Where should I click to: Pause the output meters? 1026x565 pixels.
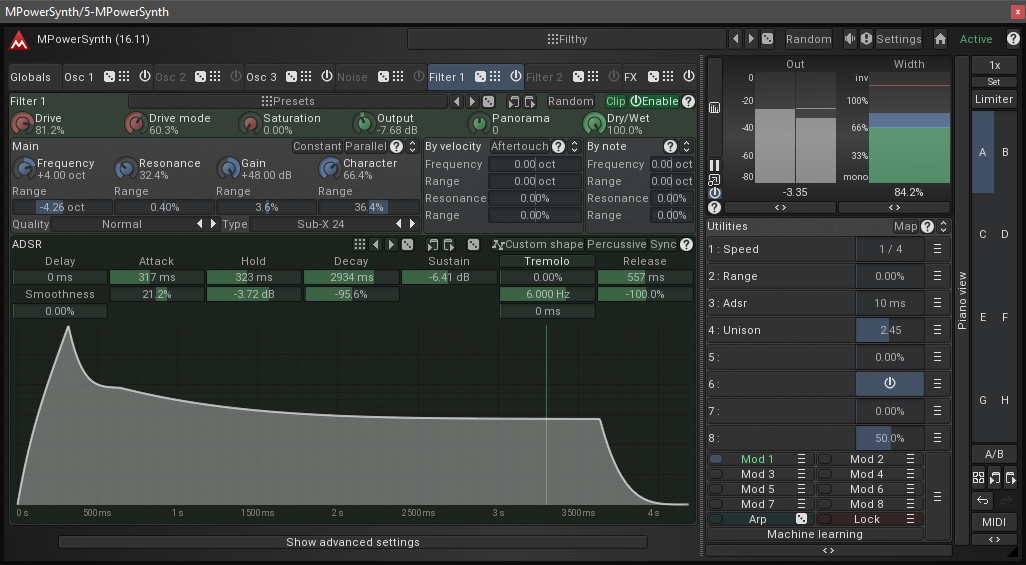coord(714,165)
